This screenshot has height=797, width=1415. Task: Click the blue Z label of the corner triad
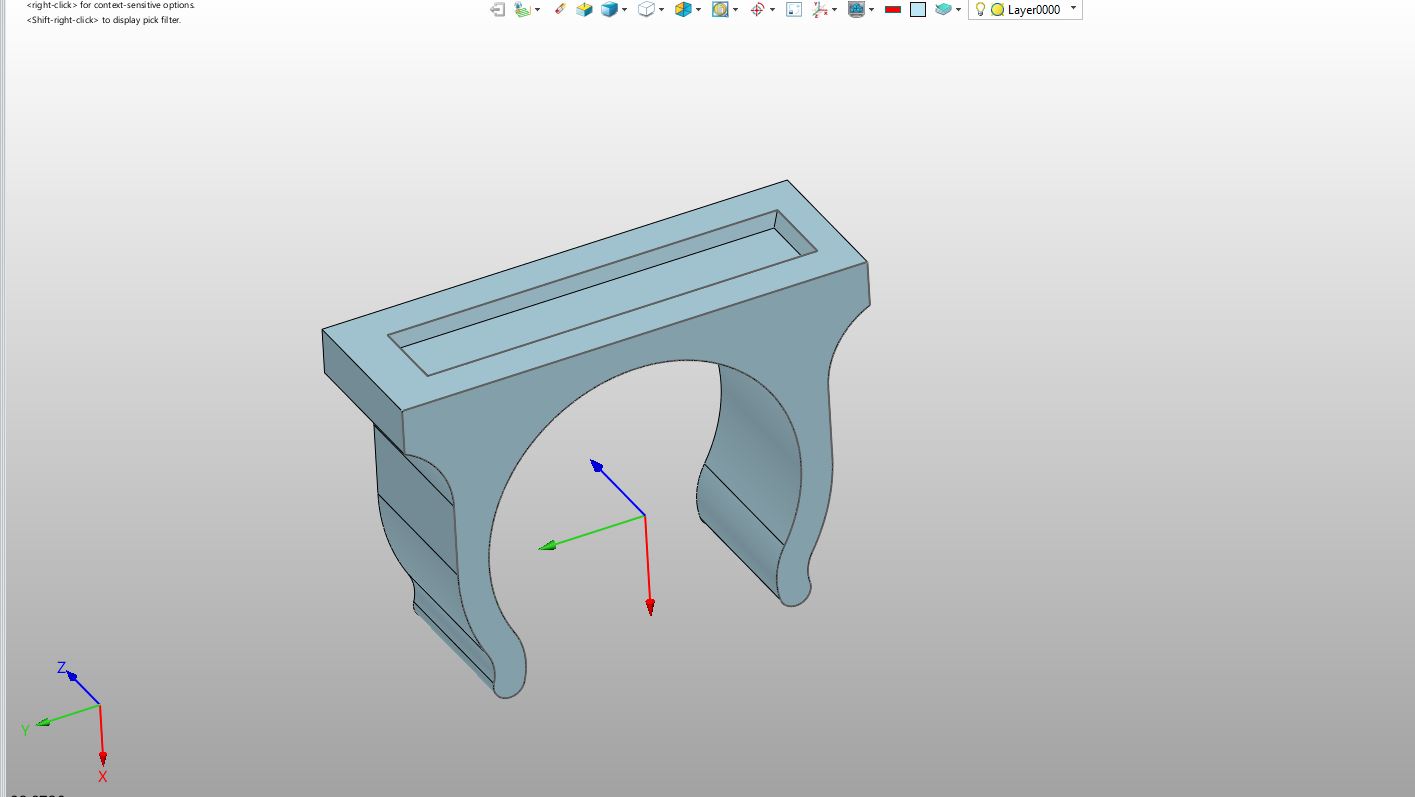click(x=62, y=668)
